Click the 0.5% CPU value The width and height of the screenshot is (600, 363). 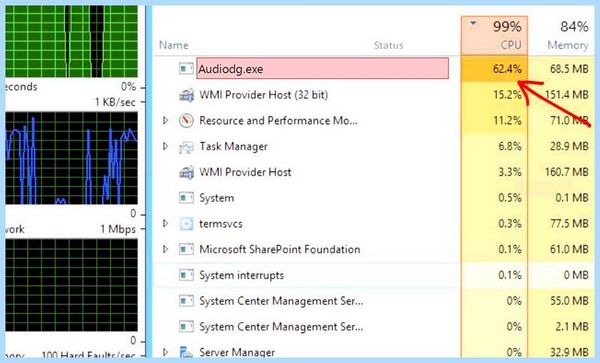(x=510, y=198)
